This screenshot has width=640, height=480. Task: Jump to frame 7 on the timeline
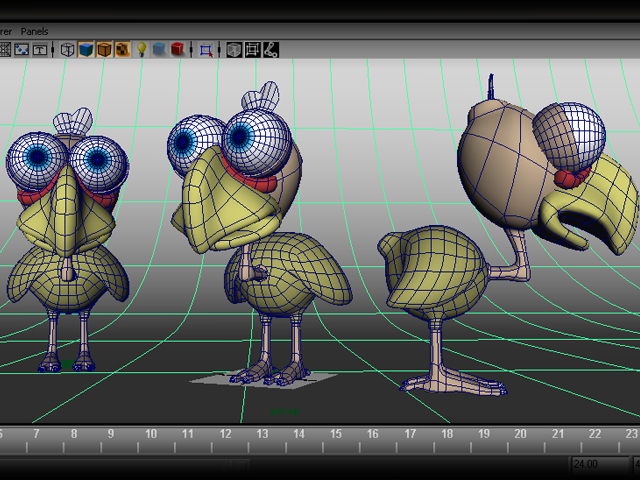tap(36, 434)
